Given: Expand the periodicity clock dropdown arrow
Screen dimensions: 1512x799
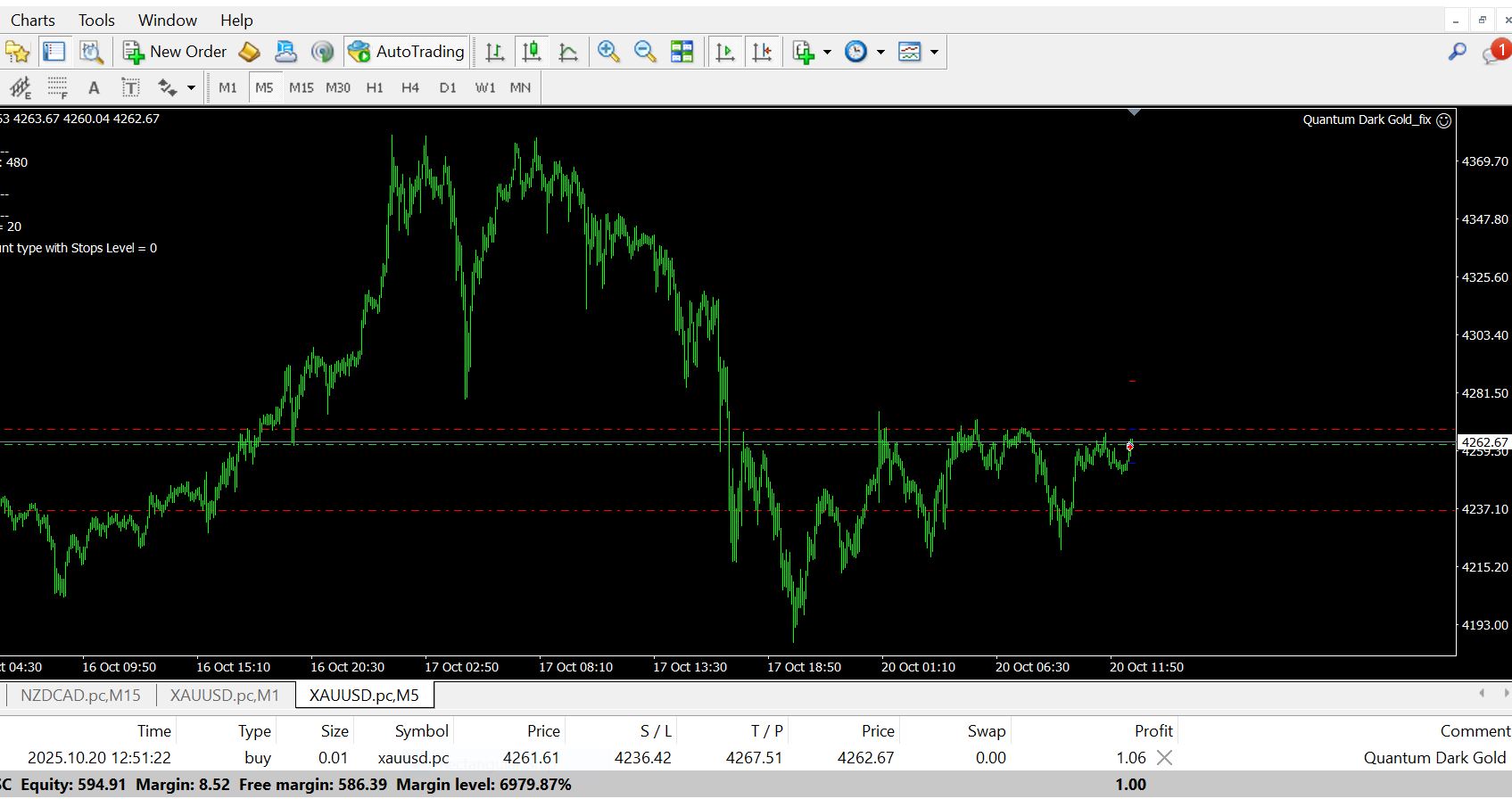Looking at the screenshot, I should click(x=880, y=52).
